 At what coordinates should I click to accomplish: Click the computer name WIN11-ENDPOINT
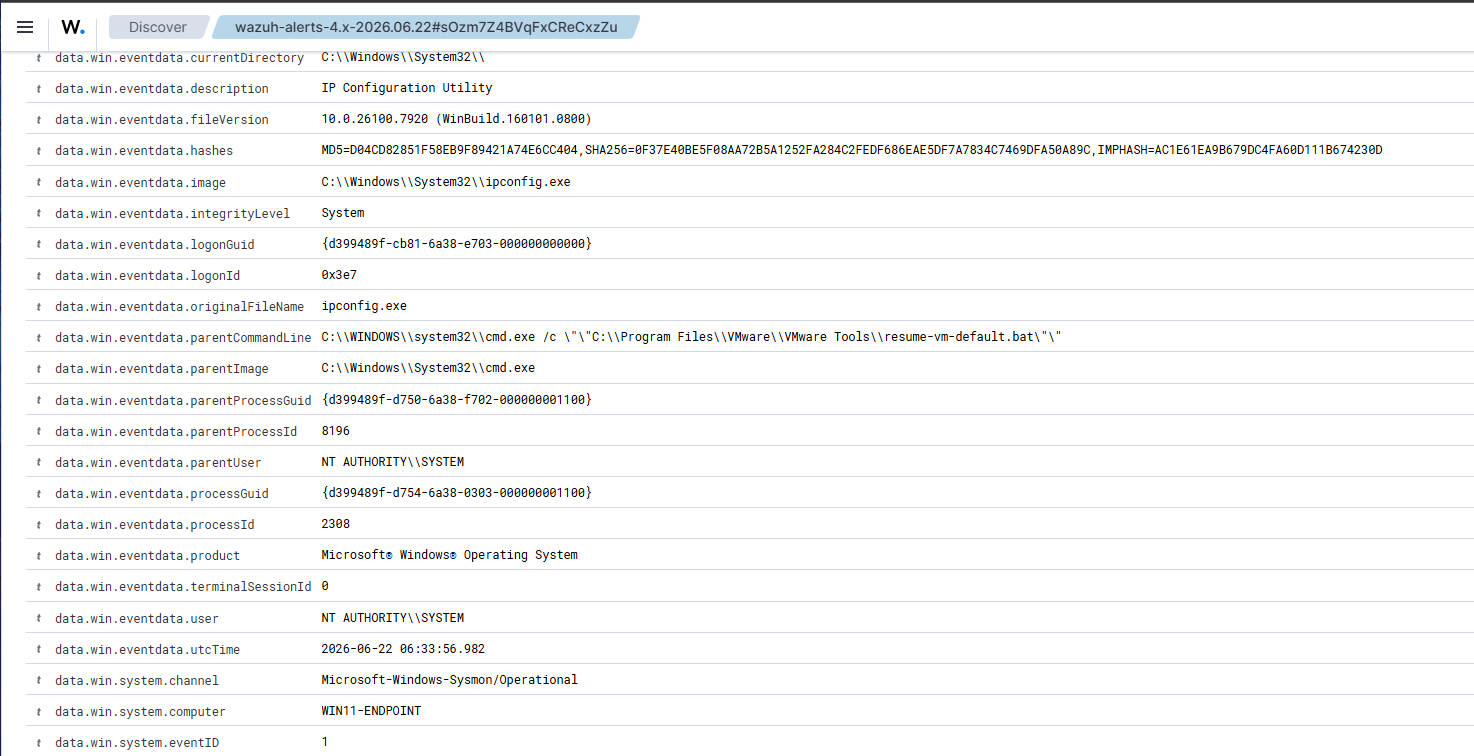click(371, 711)
